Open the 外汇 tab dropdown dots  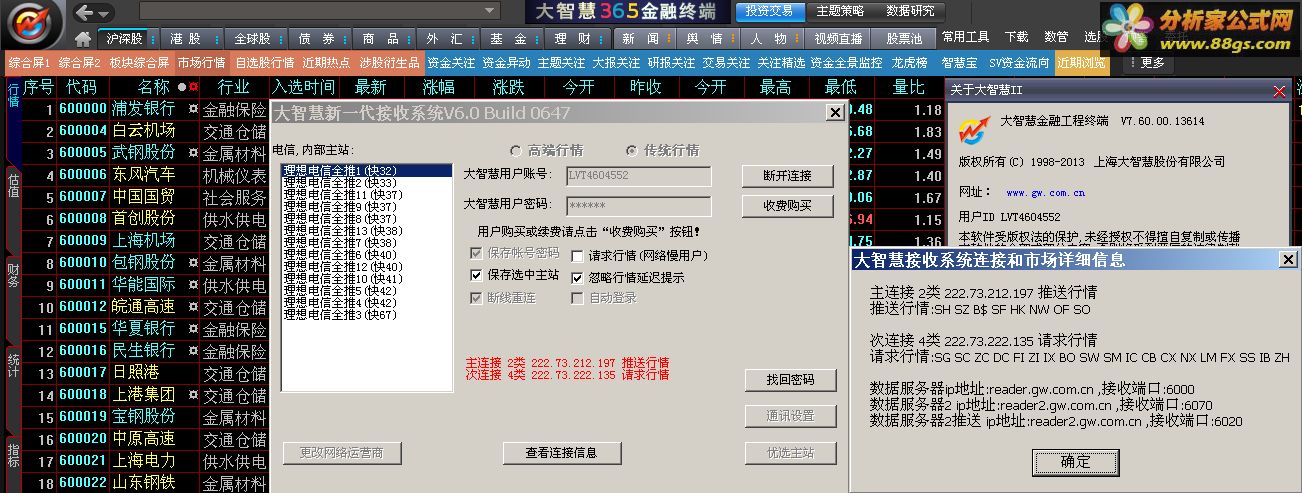pyautogui.click(x=471, y=38)
